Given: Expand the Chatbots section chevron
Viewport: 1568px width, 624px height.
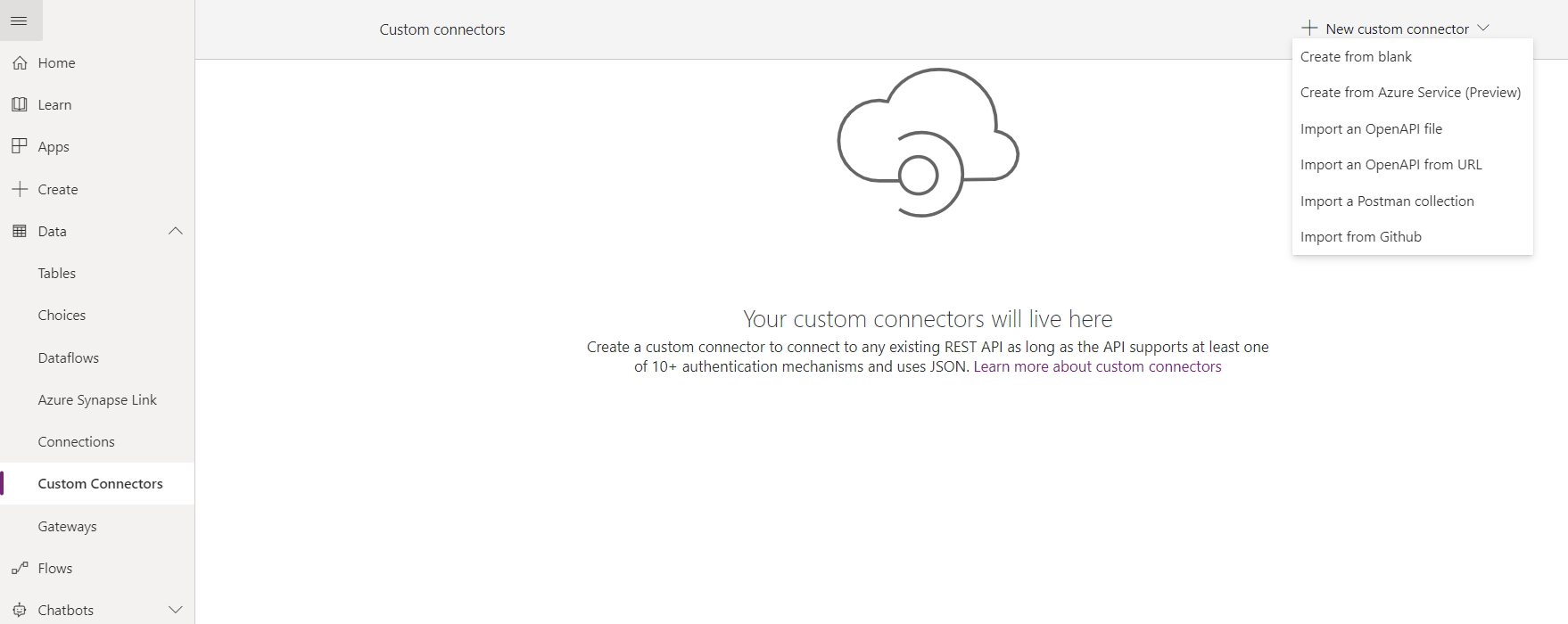Looking at the screenshot, I should tap(176, 610).
